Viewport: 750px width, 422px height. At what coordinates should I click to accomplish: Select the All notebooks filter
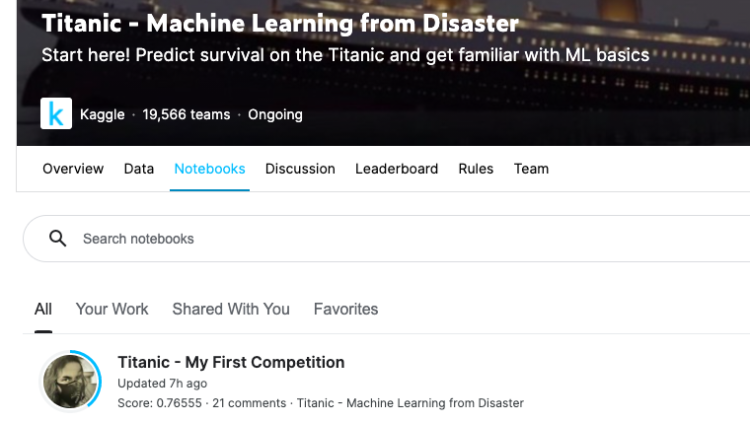click(43, 309)
